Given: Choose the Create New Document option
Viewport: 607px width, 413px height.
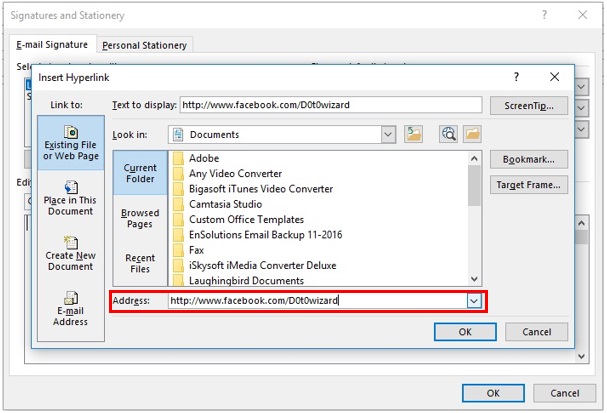Looking at the screenshot, I should tap(71, 253).
